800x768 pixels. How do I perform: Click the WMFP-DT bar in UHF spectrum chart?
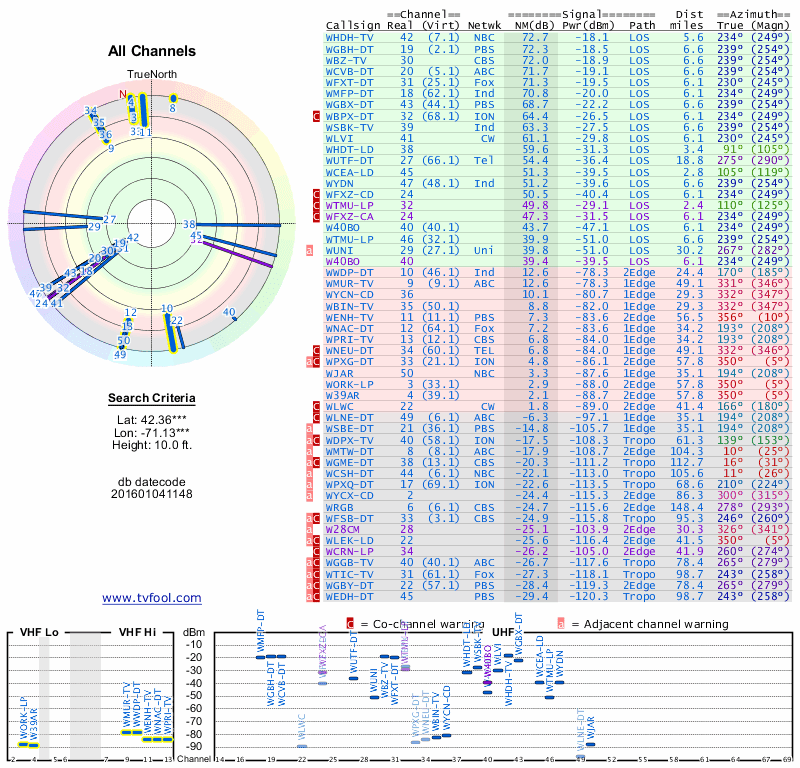pyautogui.click(x=261, y=656)
